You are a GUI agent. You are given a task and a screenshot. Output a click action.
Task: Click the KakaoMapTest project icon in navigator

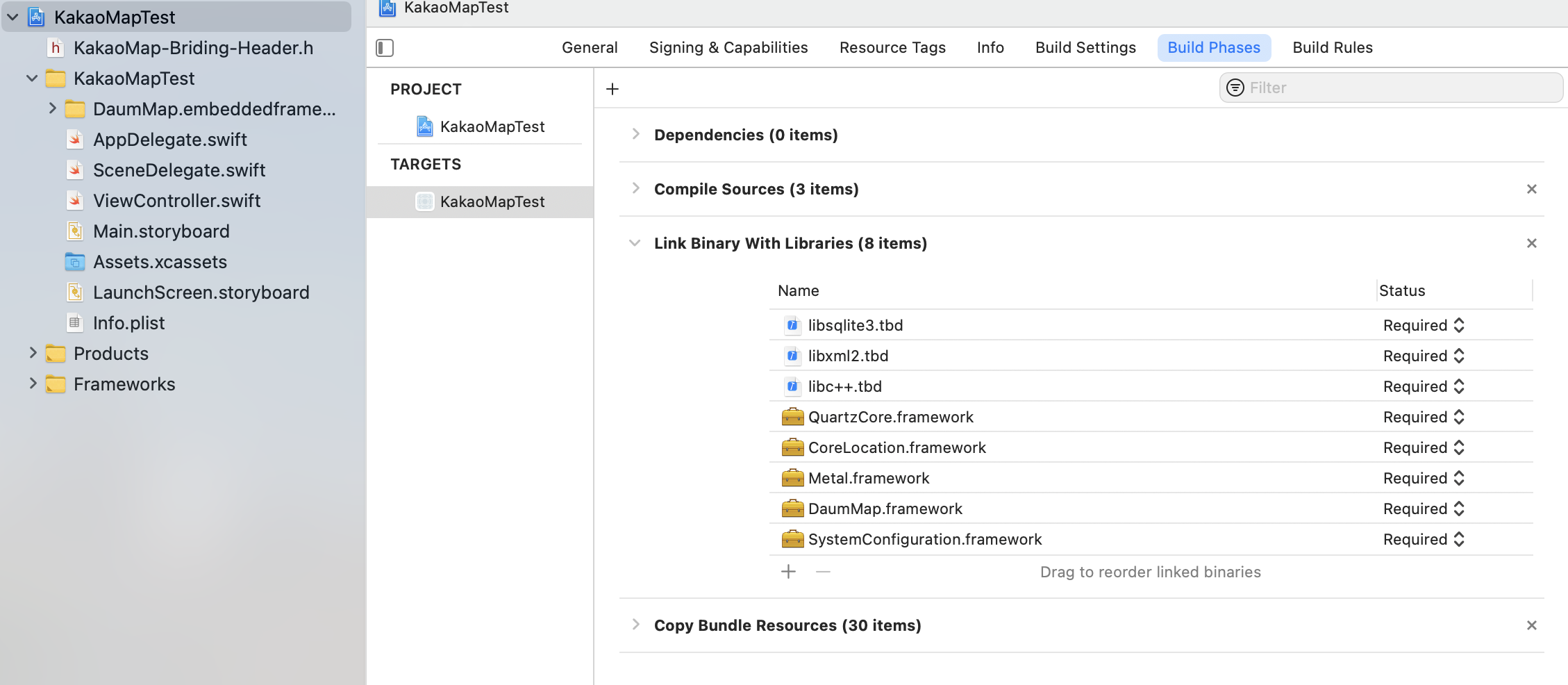point(36,17)
